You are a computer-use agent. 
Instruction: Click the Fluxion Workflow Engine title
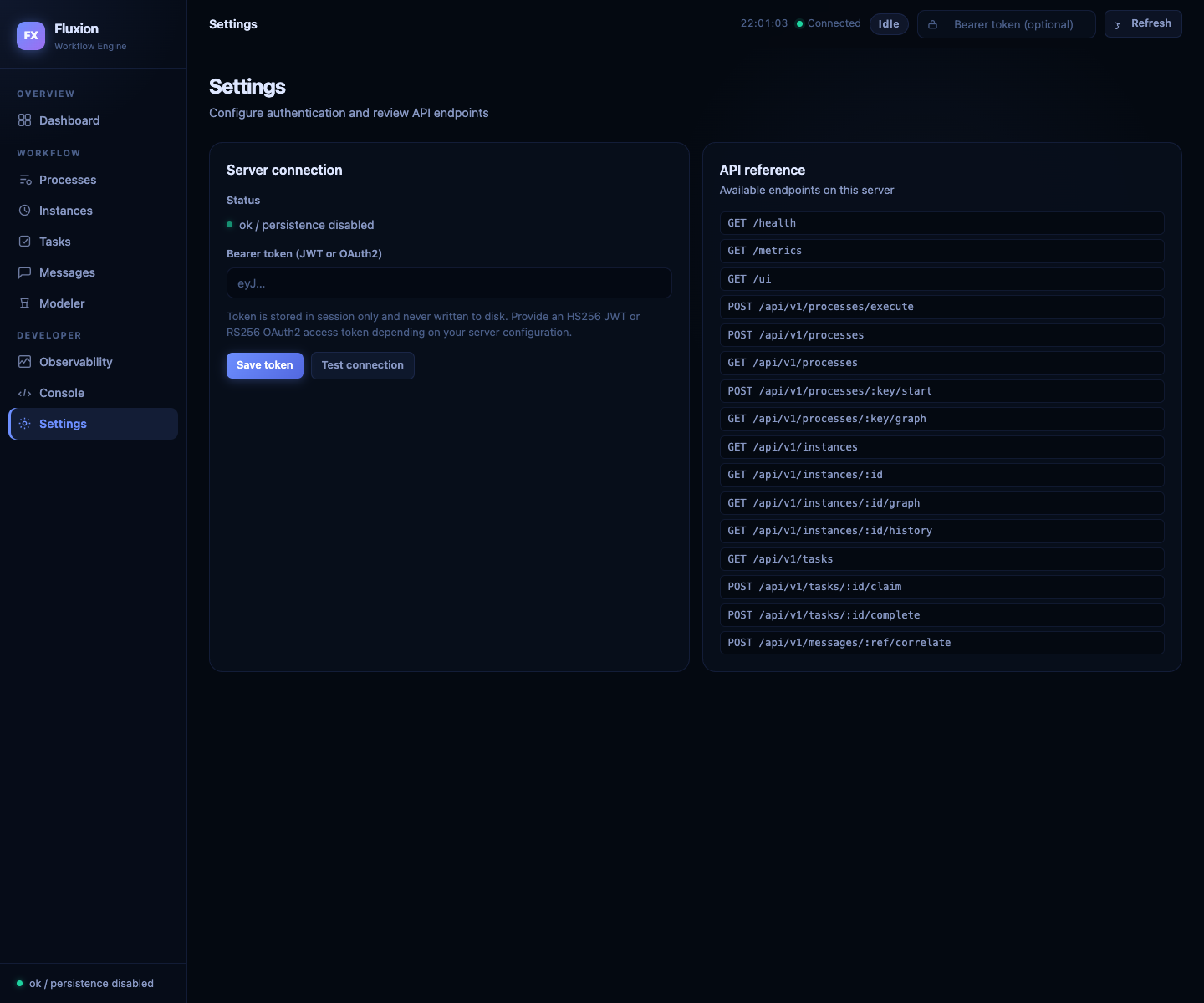tap(90, 36)
